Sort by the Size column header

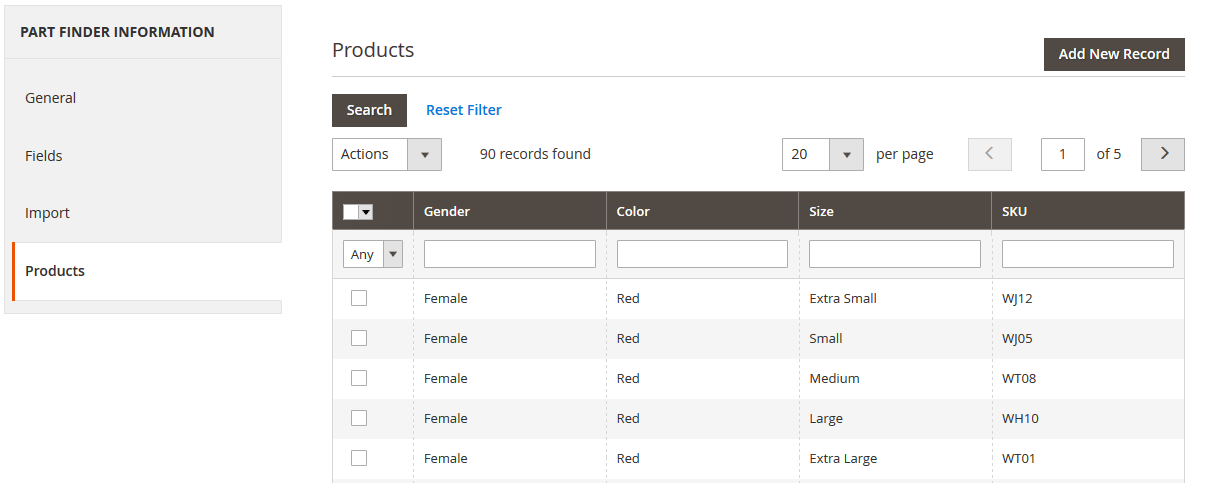pyautogui.click(x=821, y=211)
